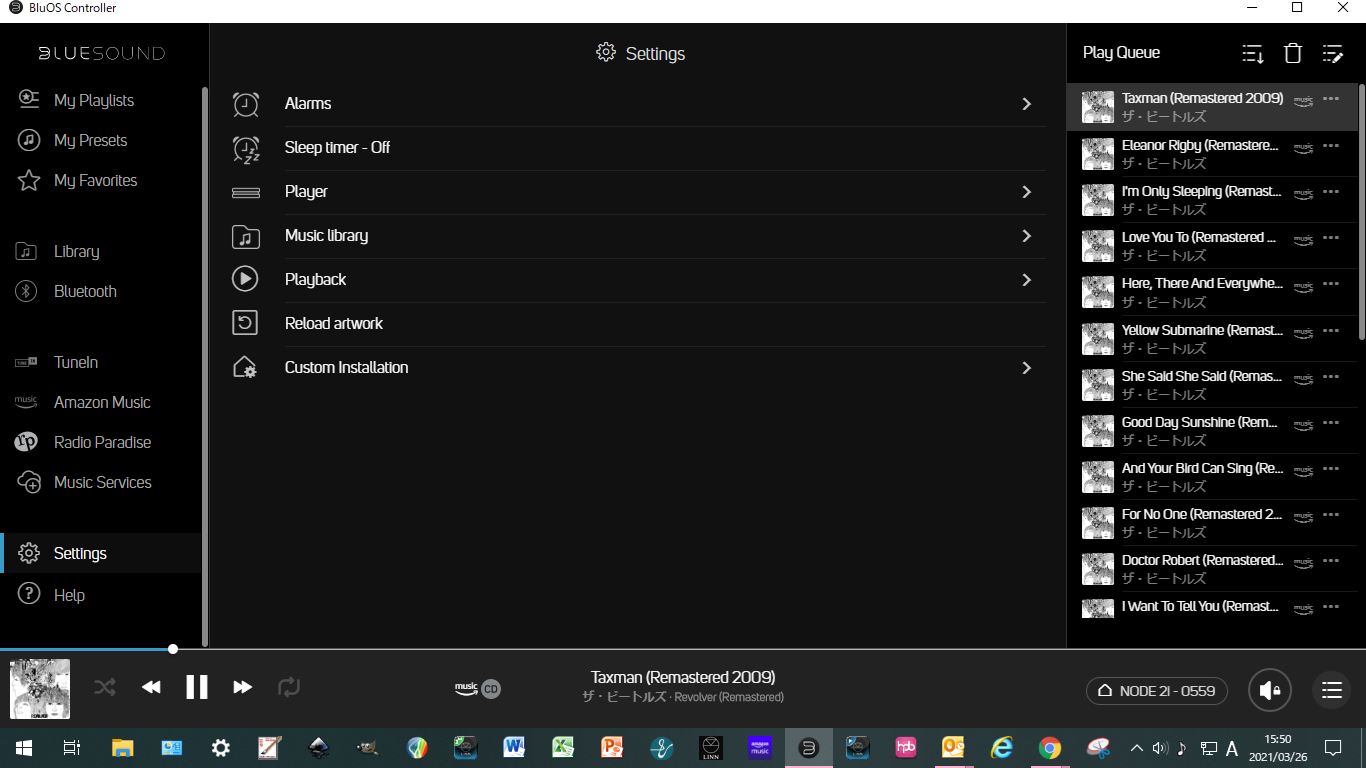Open the Windows notification center
1366x768 pixels.
[1333, 748]
